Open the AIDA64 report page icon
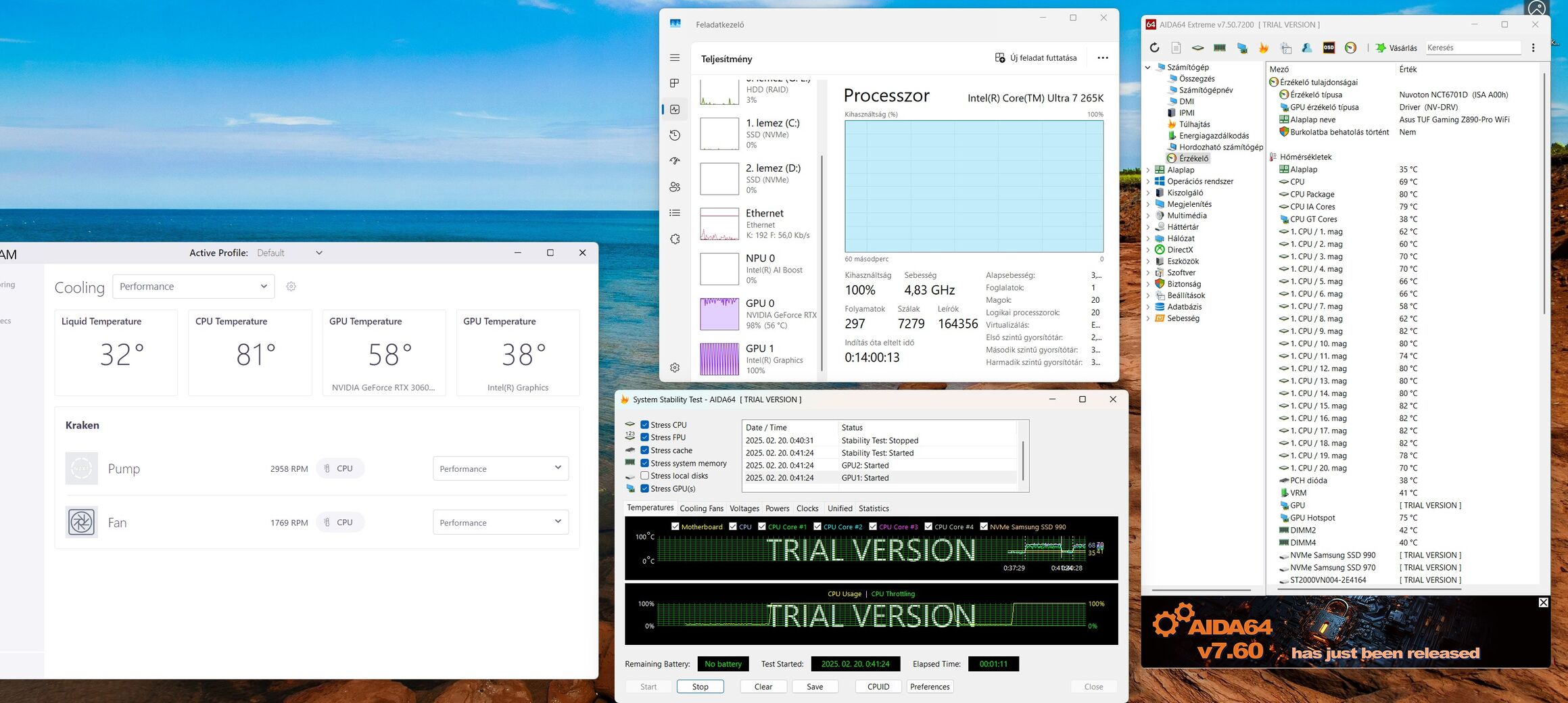The width and height of the screenshot is (1568, 703). pyautogui.click(x=1176, y=48)
